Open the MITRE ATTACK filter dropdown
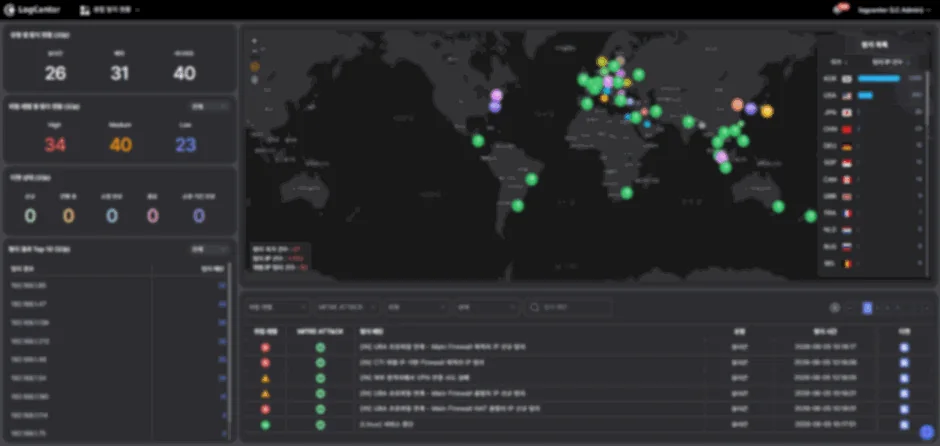 (348, 307)
